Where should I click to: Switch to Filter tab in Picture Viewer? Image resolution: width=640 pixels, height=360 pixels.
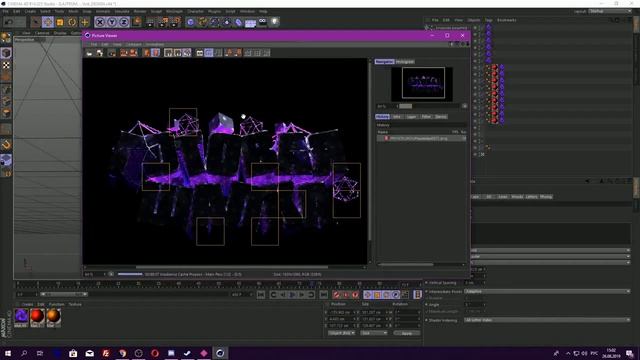[x=426, y=117]
